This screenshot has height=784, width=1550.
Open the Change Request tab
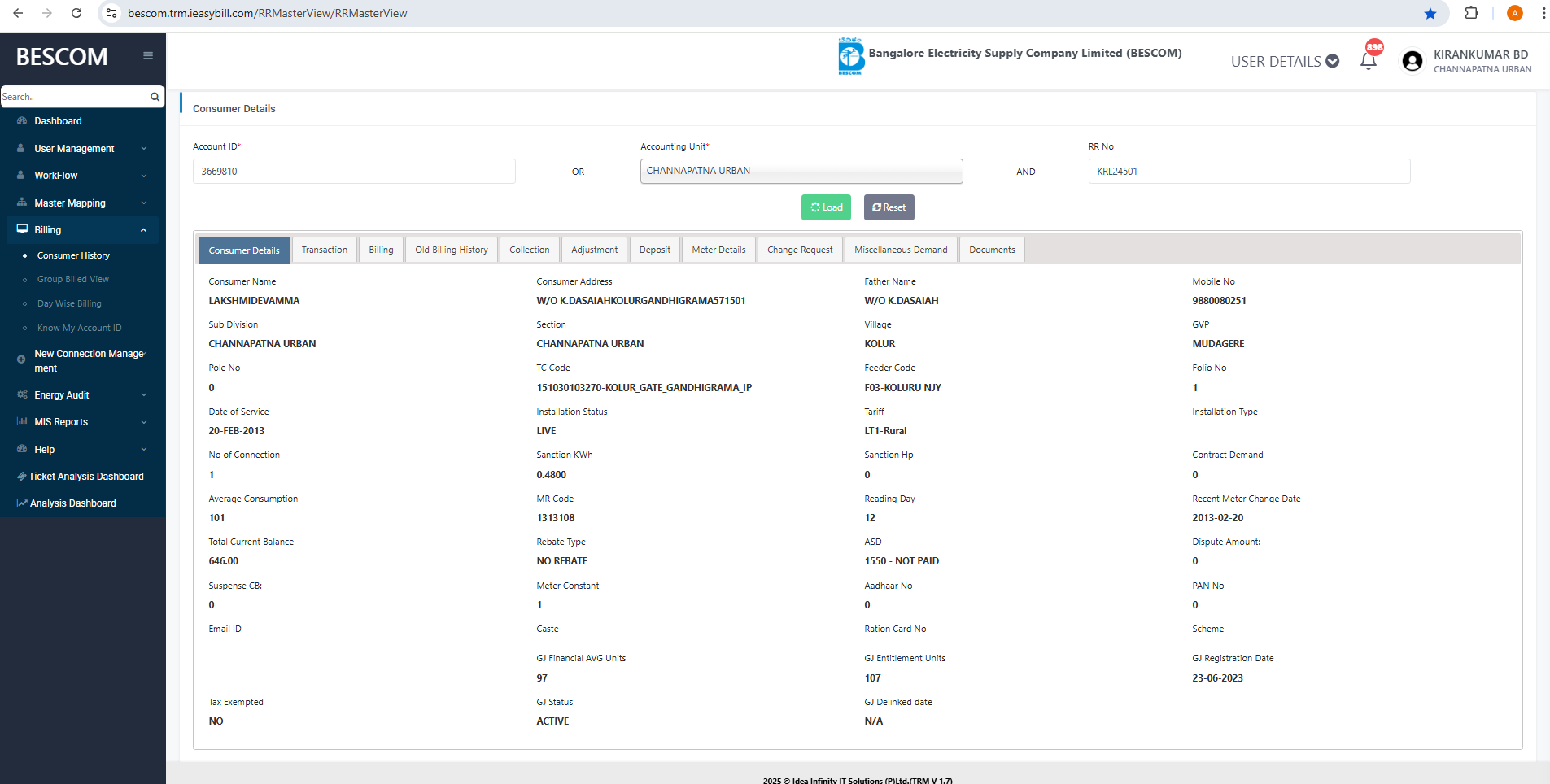pos(800,250)
